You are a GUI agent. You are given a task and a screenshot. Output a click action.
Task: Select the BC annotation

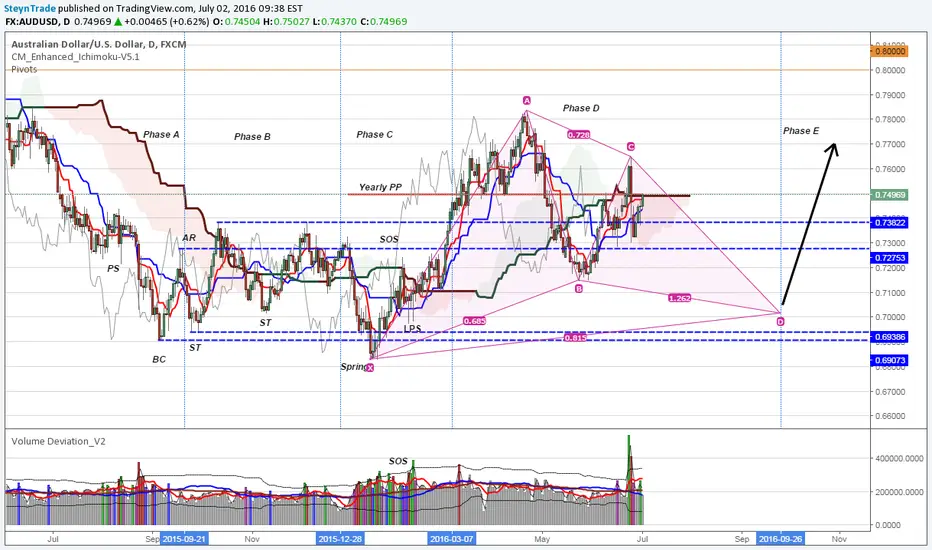click(x=159, y=359)
